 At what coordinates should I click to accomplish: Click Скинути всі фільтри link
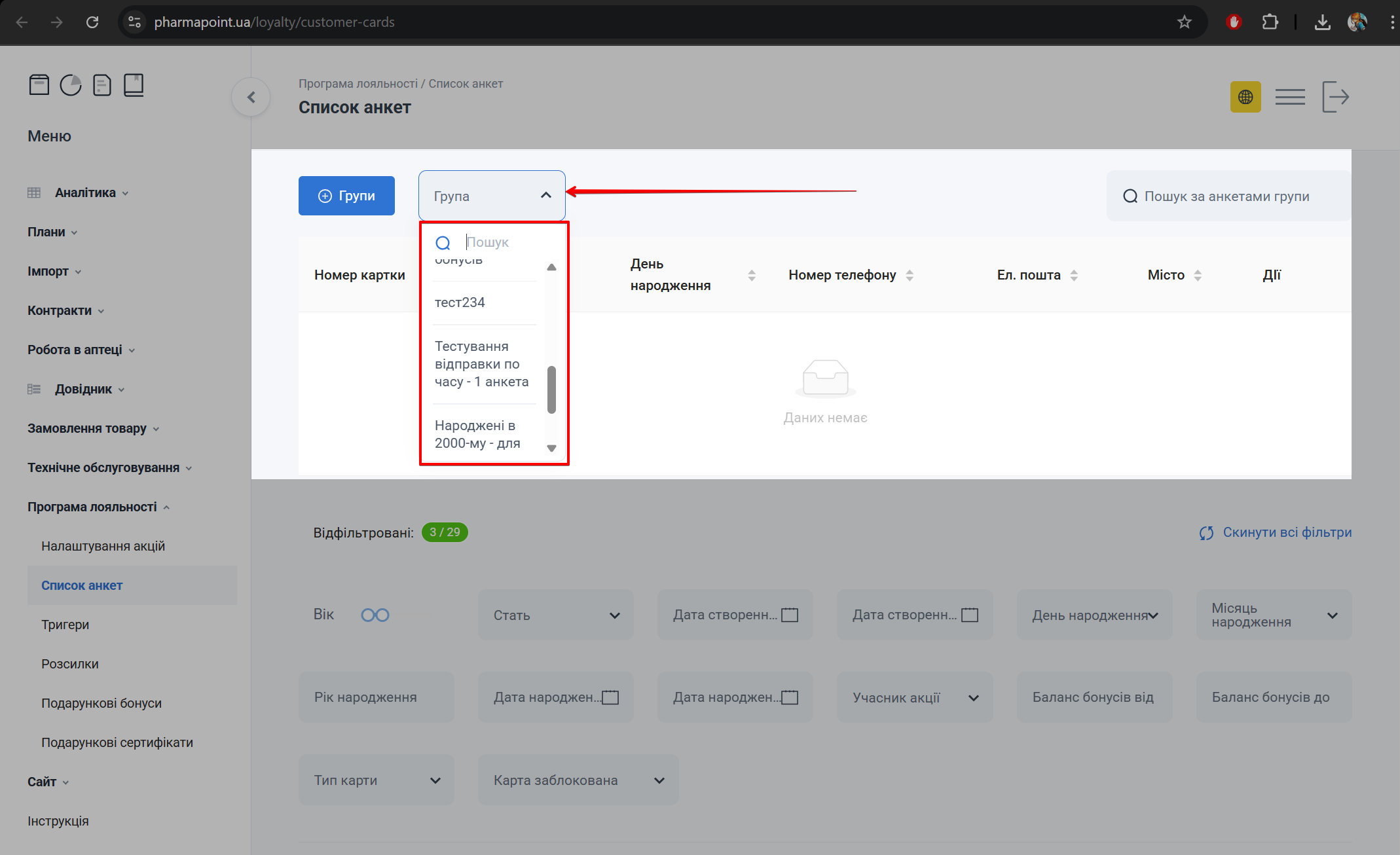coord(1276,532)
